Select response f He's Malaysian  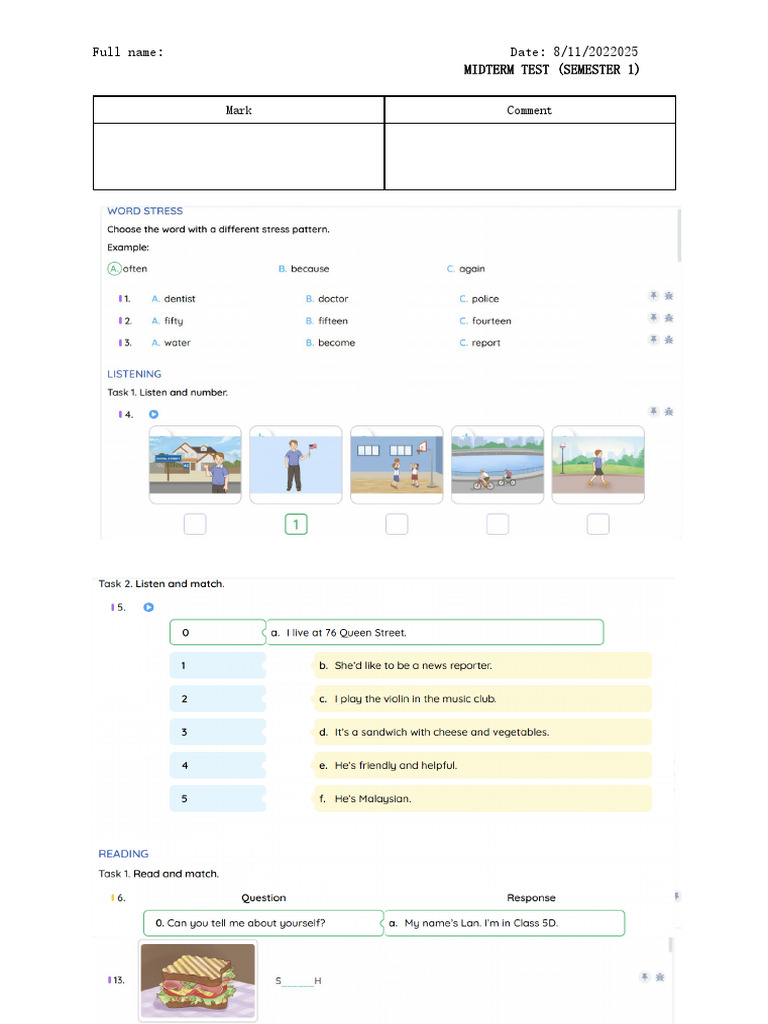click(x=483, y=799)
